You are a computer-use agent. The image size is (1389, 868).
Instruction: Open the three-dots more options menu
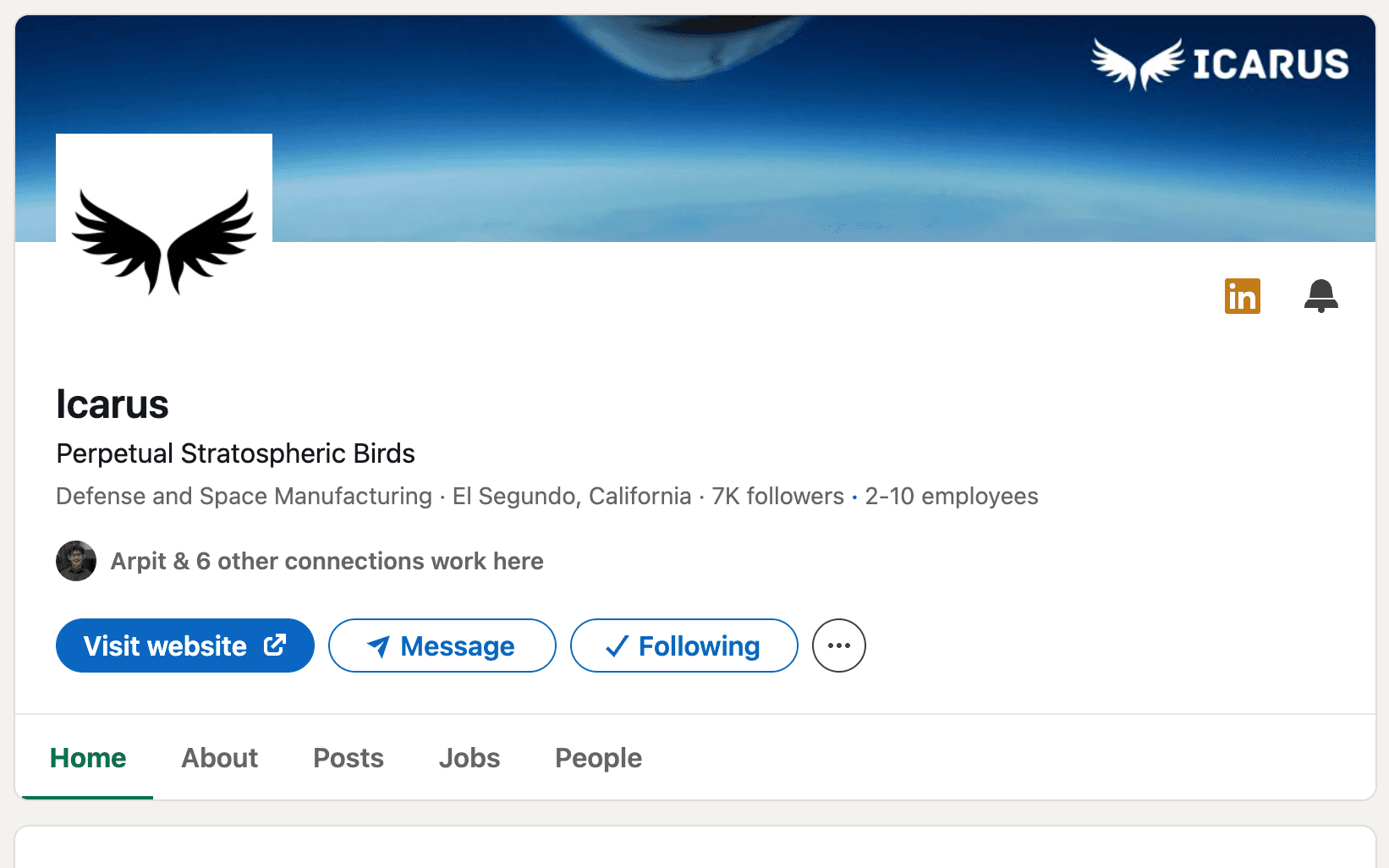[838, 646]
